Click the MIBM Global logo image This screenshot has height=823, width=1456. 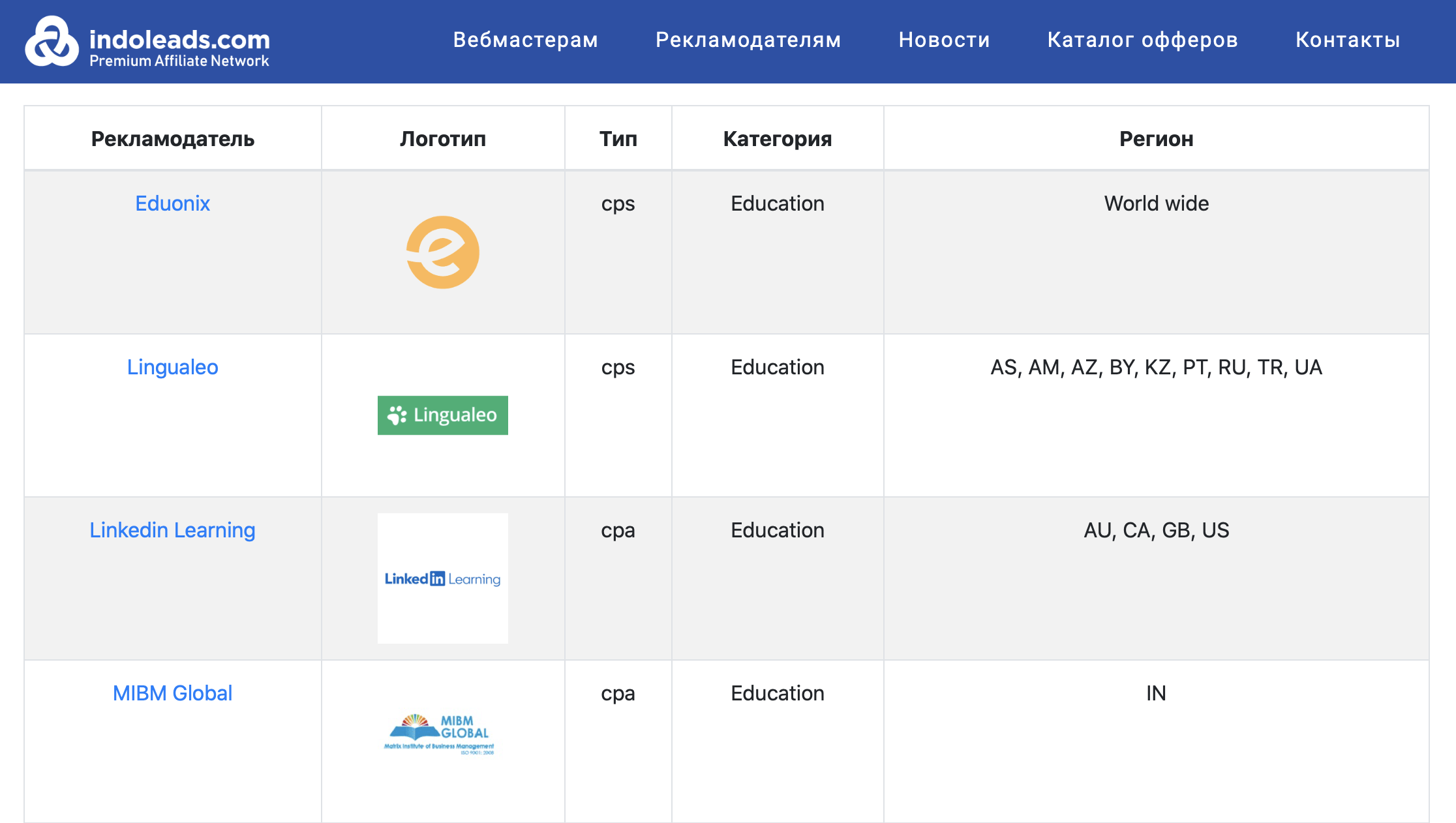point(440,734)
